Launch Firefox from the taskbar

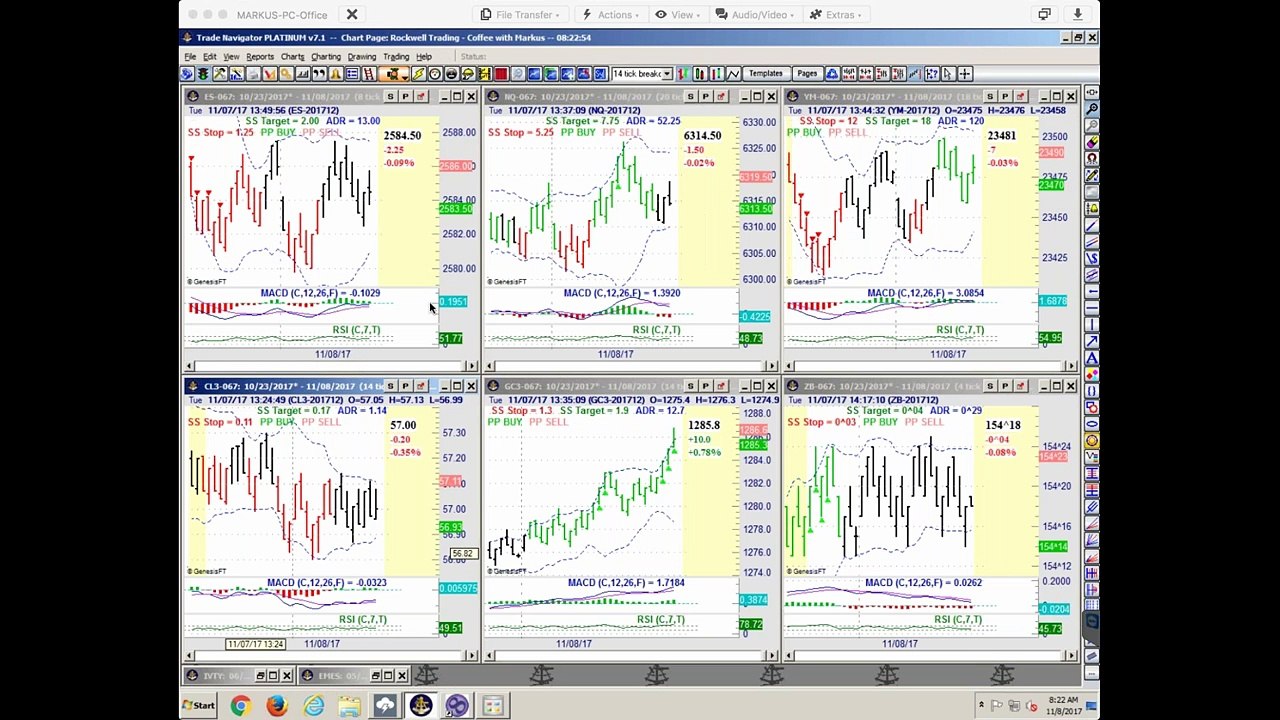point(277,706)
